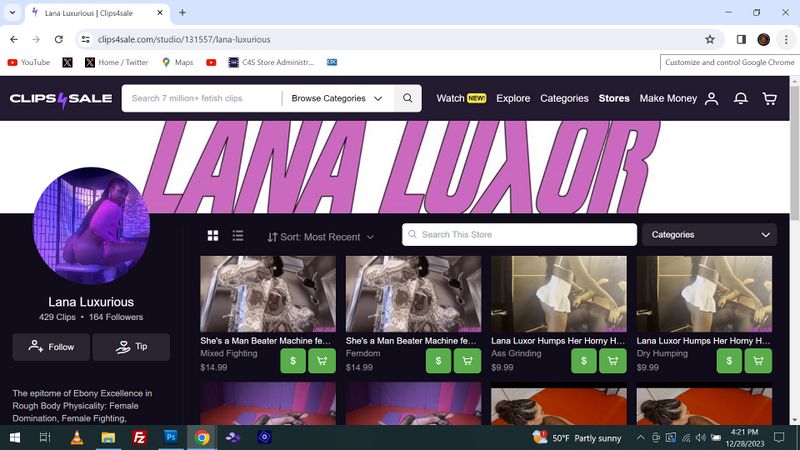Open Dry Humping clip thumbnail
The height and width of the screenshot is (450, 800).
704,294
